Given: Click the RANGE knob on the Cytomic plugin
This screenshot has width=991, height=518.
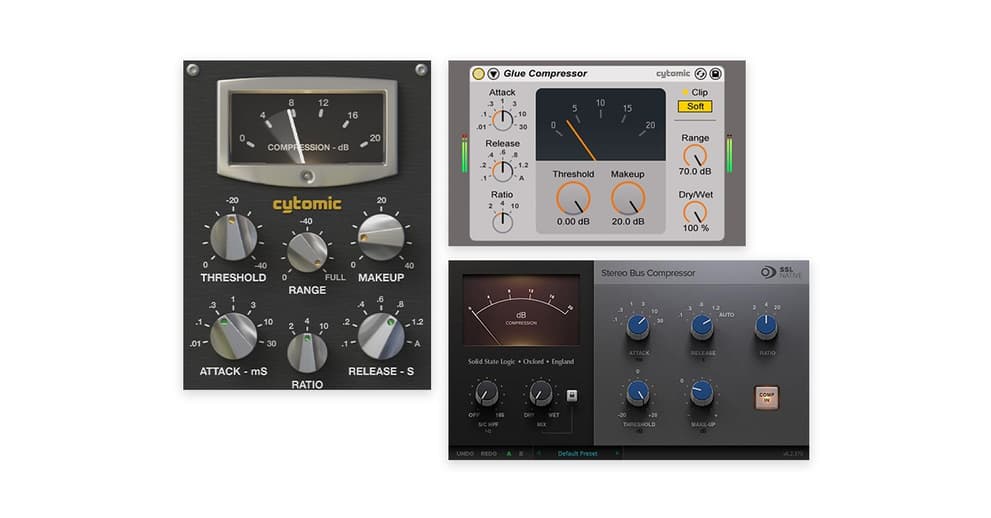Looking at the screenshot, I should [x=307, y=252].
